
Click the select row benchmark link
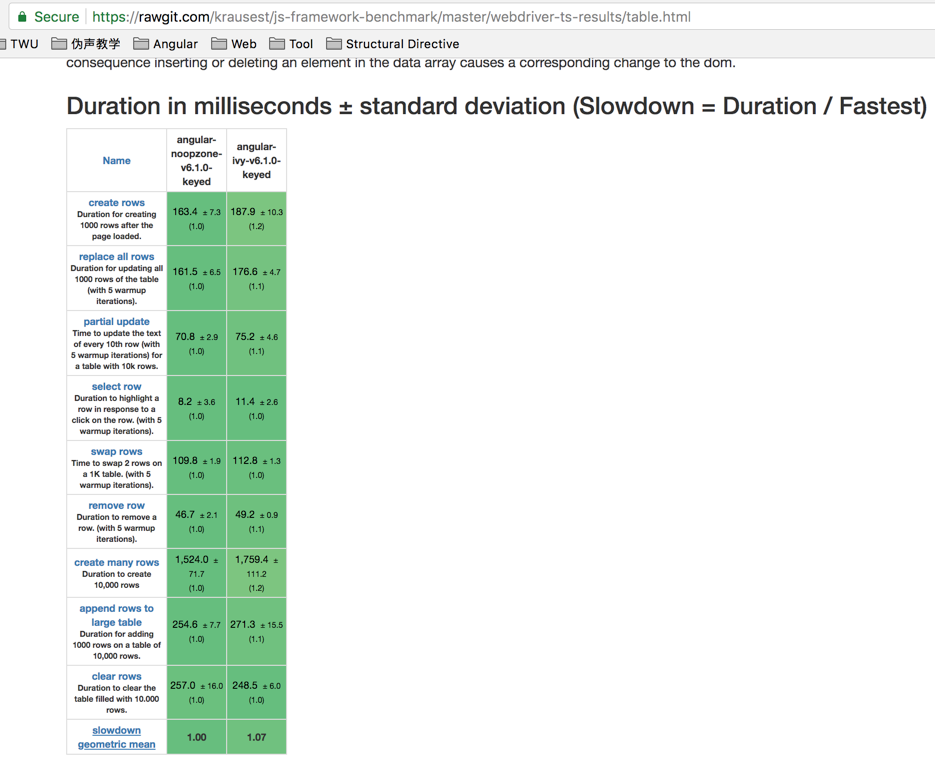tap(116, 386)
